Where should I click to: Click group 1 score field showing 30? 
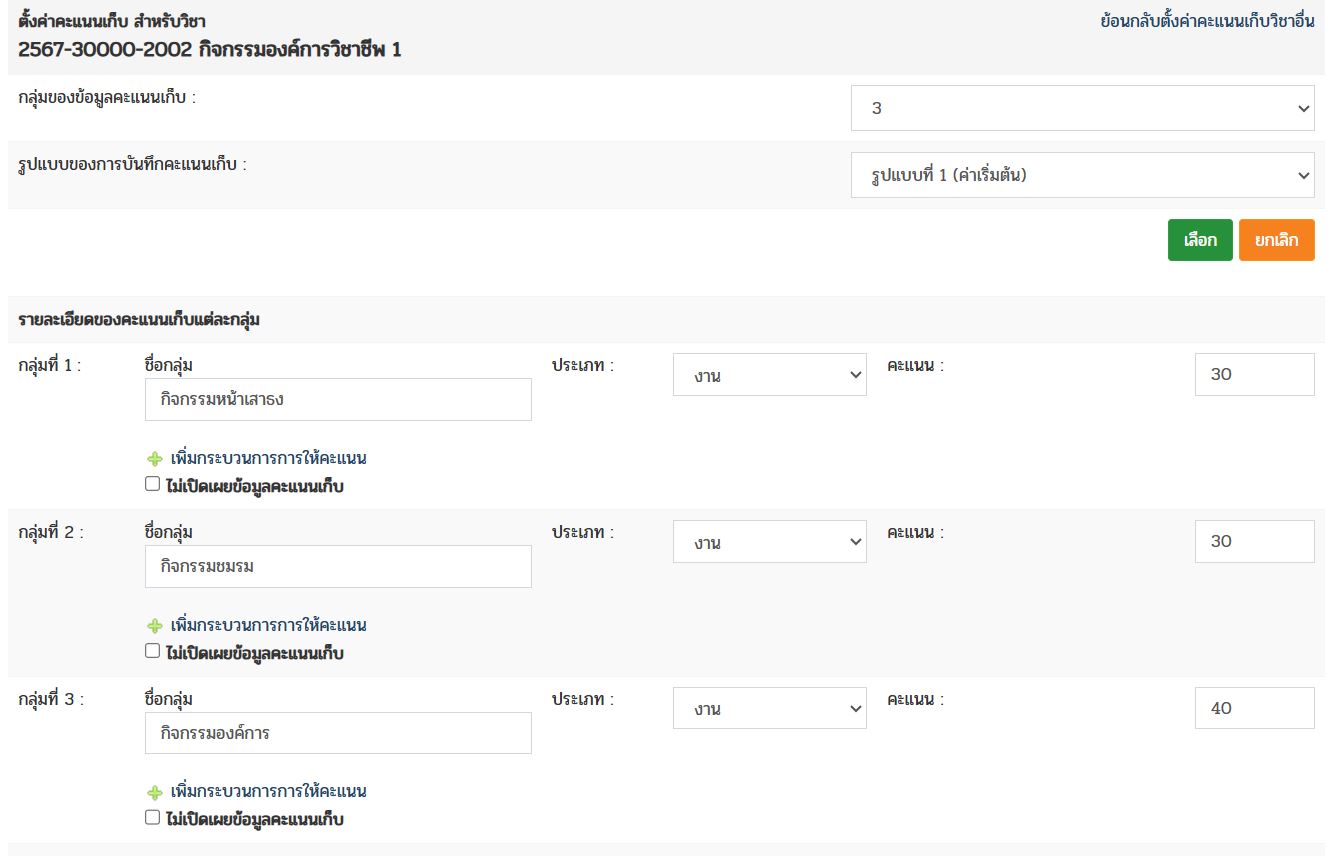tap(1254, 375)
